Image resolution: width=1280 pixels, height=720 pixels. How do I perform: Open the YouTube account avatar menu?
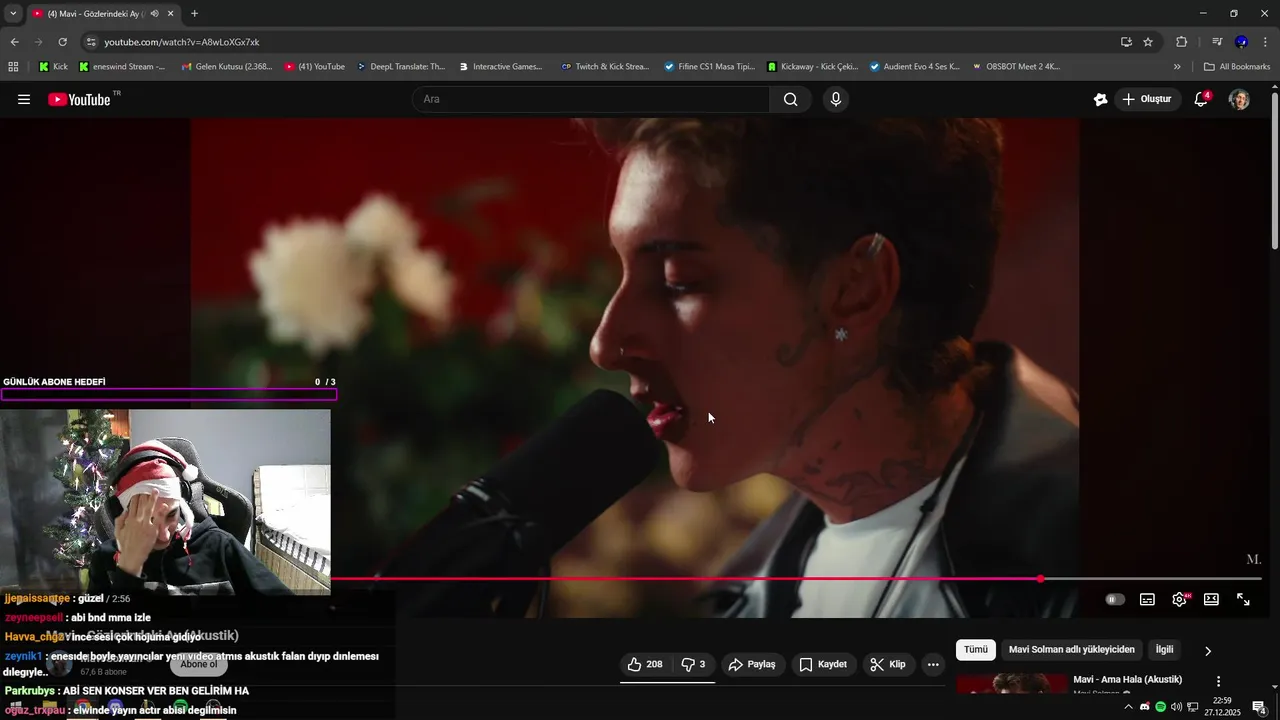(x=1239, y=99)
